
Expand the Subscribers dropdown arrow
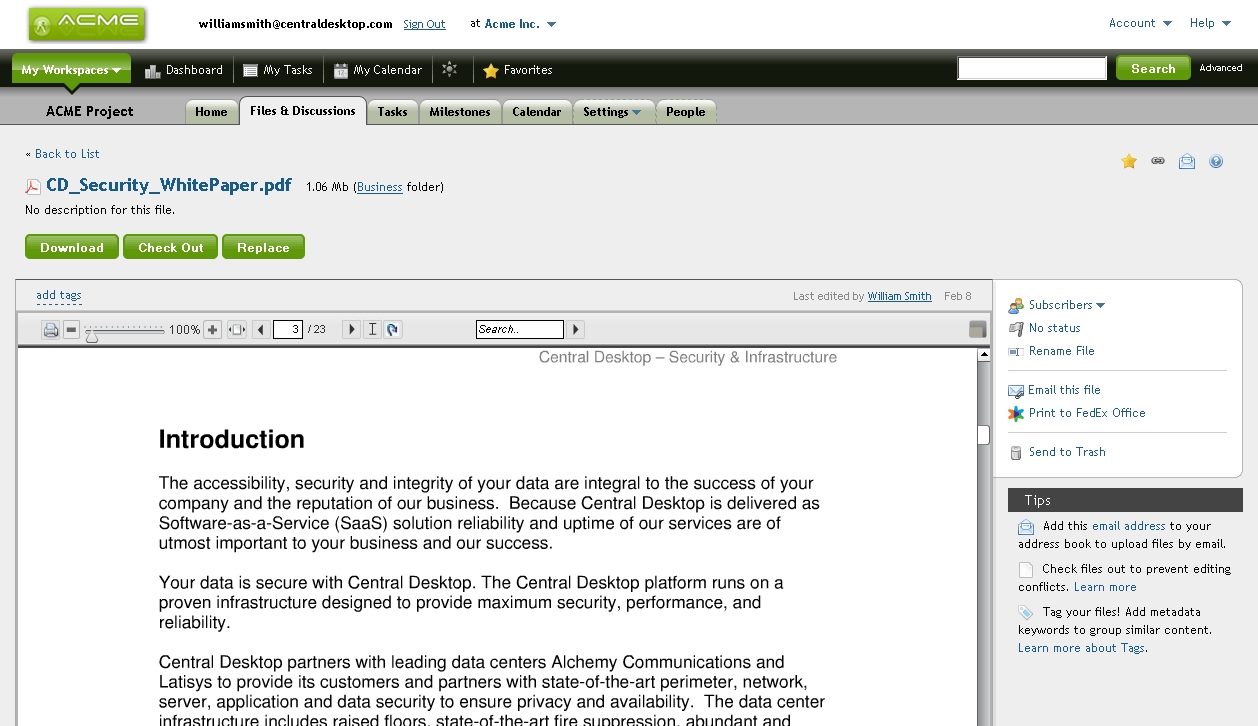1101,305
